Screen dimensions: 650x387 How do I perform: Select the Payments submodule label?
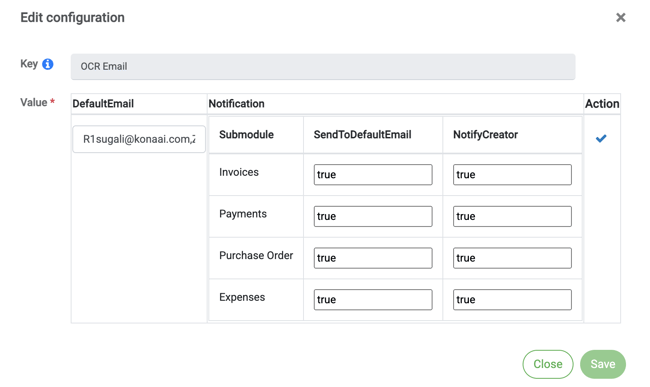coord(243,214)
